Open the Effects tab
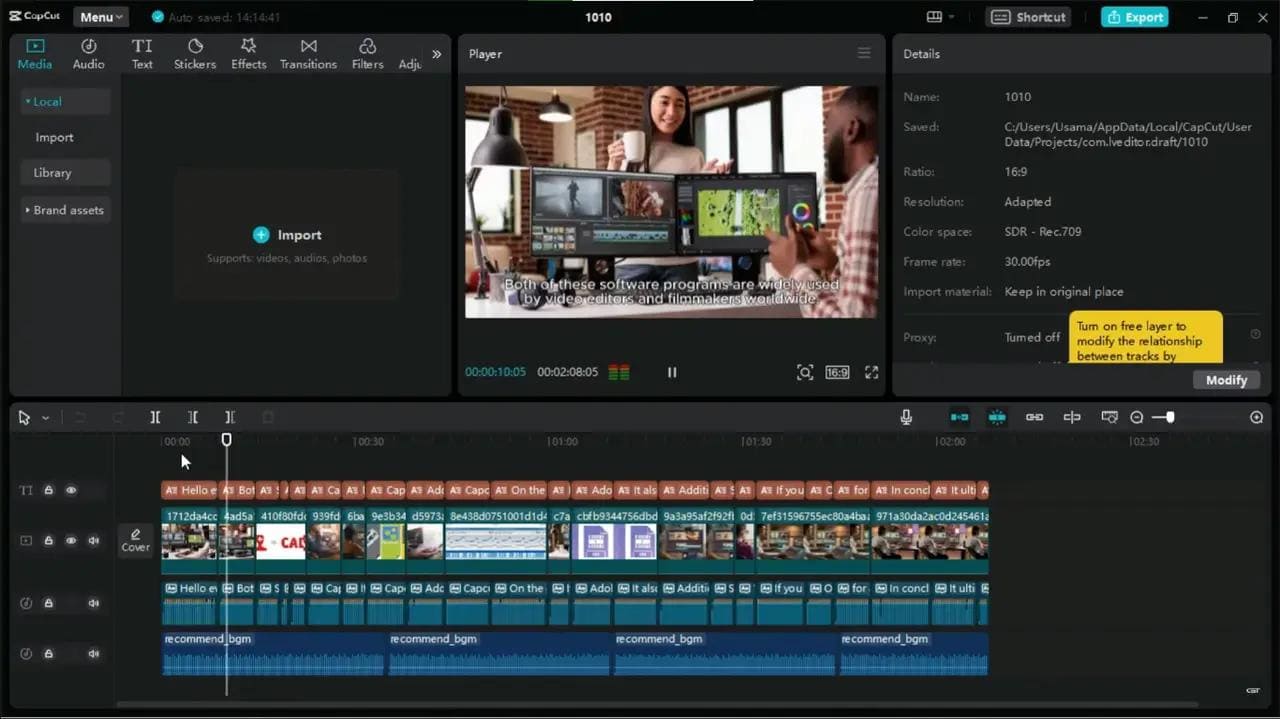1280x719 pixels. (249, 54)
